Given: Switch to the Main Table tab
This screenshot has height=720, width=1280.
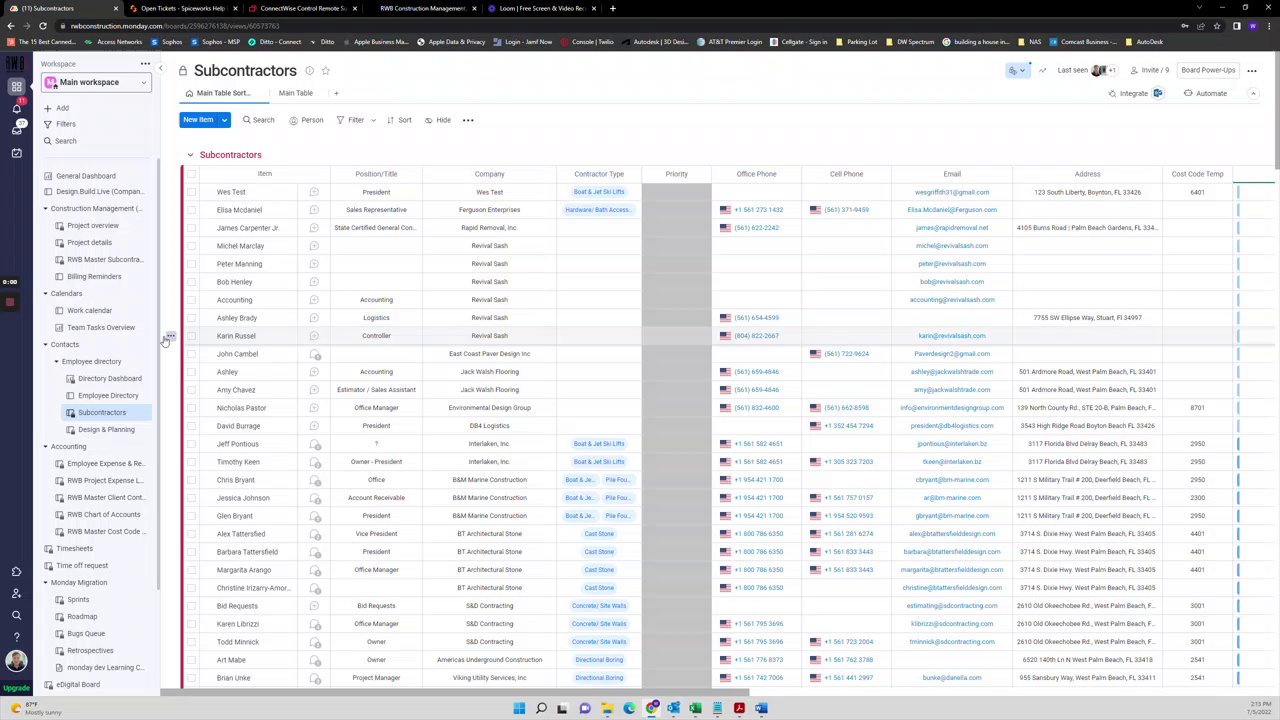Looking at the screenshot, I should 296,93.
